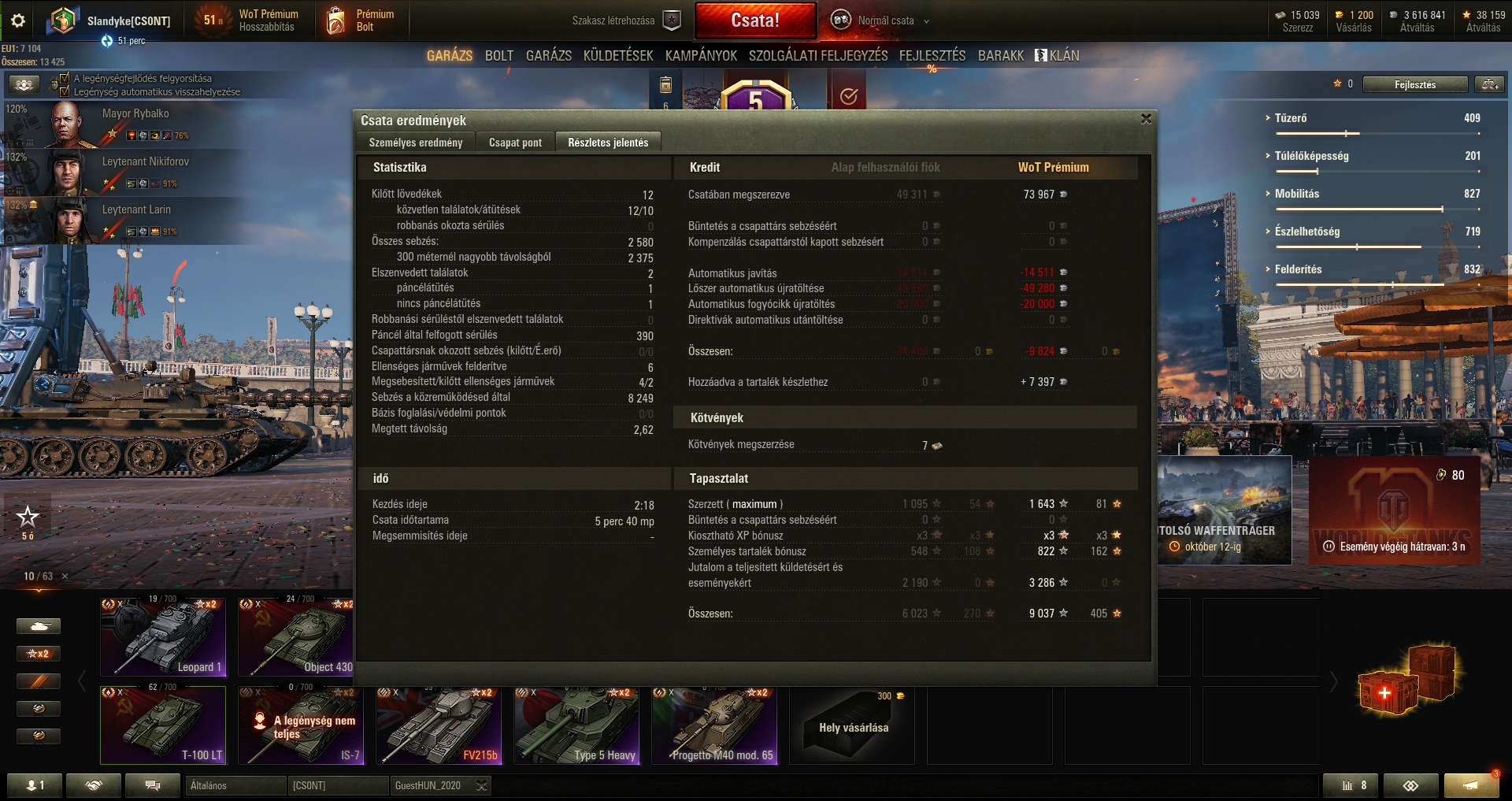Start battle with the Csata! button
Image resolution: width=1512 pixels, height=801 pixels.
[756, 20]
